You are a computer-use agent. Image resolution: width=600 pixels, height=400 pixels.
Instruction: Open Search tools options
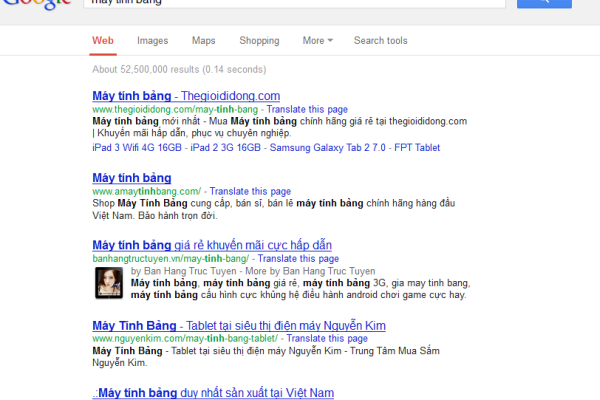point(380,41)
